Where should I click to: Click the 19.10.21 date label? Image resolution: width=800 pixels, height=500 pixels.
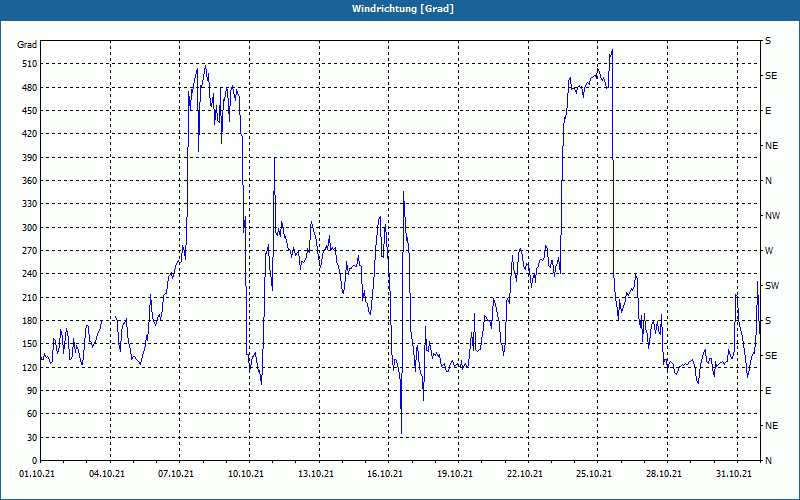pos(455,474)
